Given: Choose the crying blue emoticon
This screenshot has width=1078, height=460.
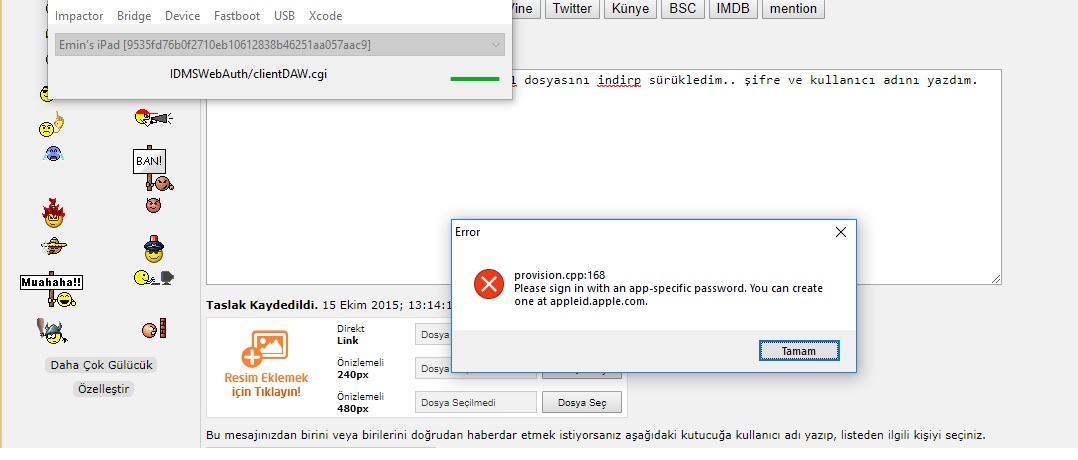Looking at the screenshot, I should 52,155.
